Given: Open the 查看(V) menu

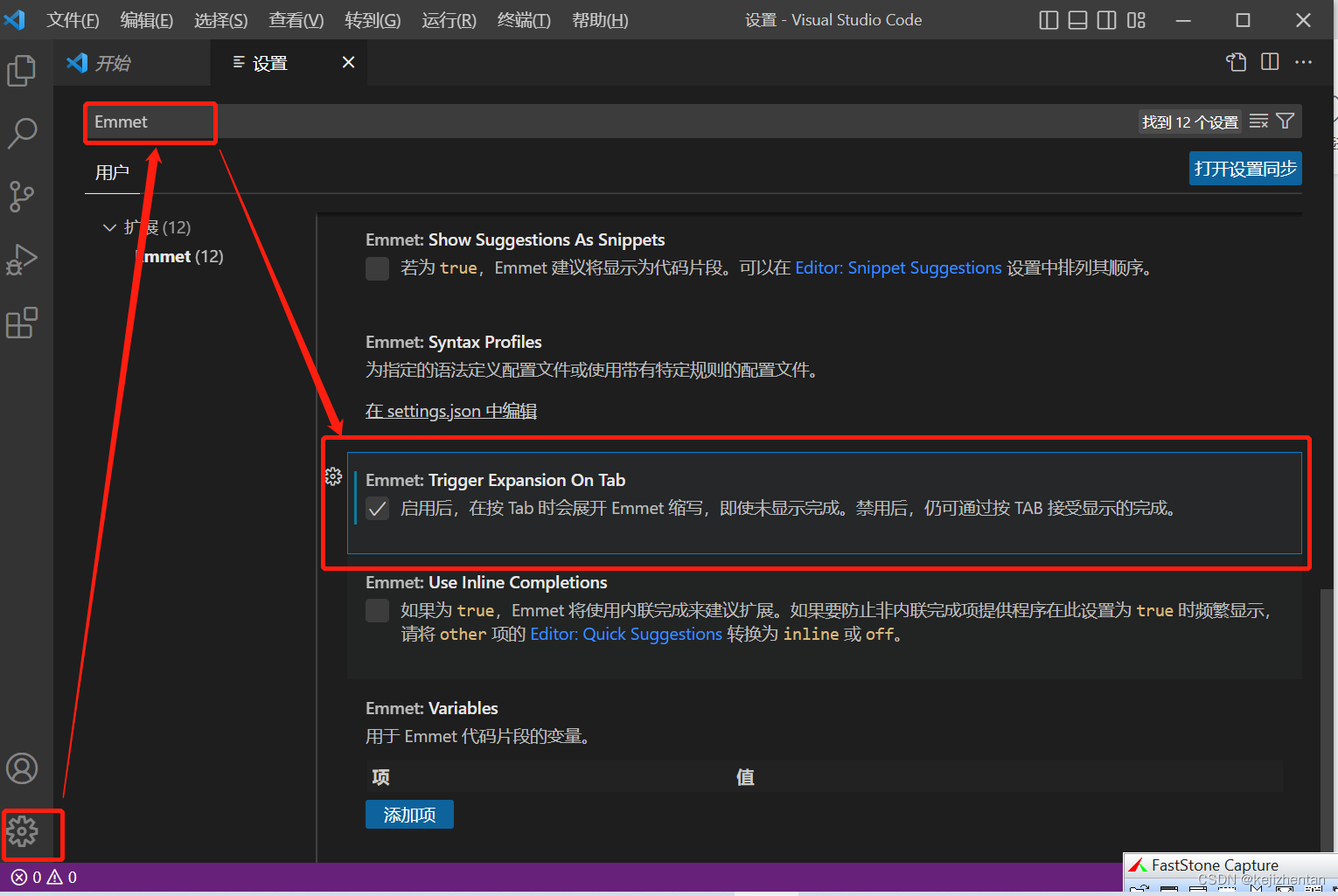Looking at the screenshot, I should coord(296,20).
